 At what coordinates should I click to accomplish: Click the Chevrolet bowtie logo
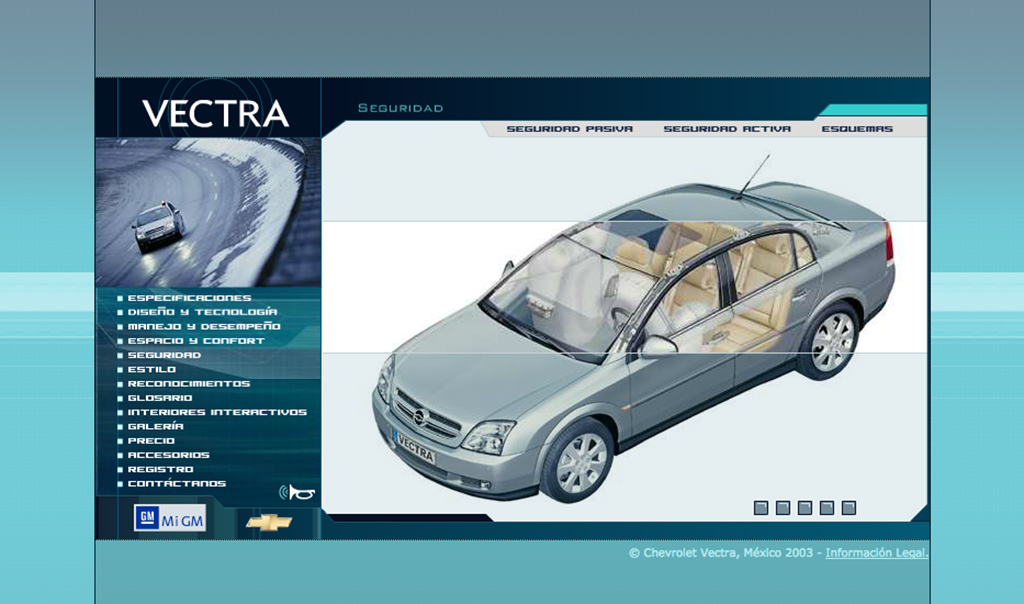tap(269, 522)
